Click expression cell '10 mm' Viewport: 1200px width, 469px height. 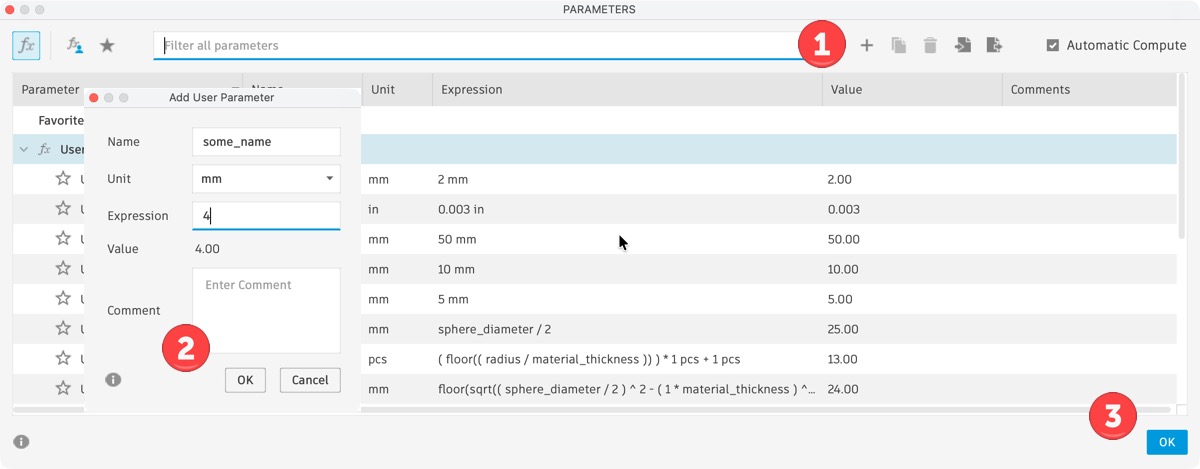click(x=457, y=269)
